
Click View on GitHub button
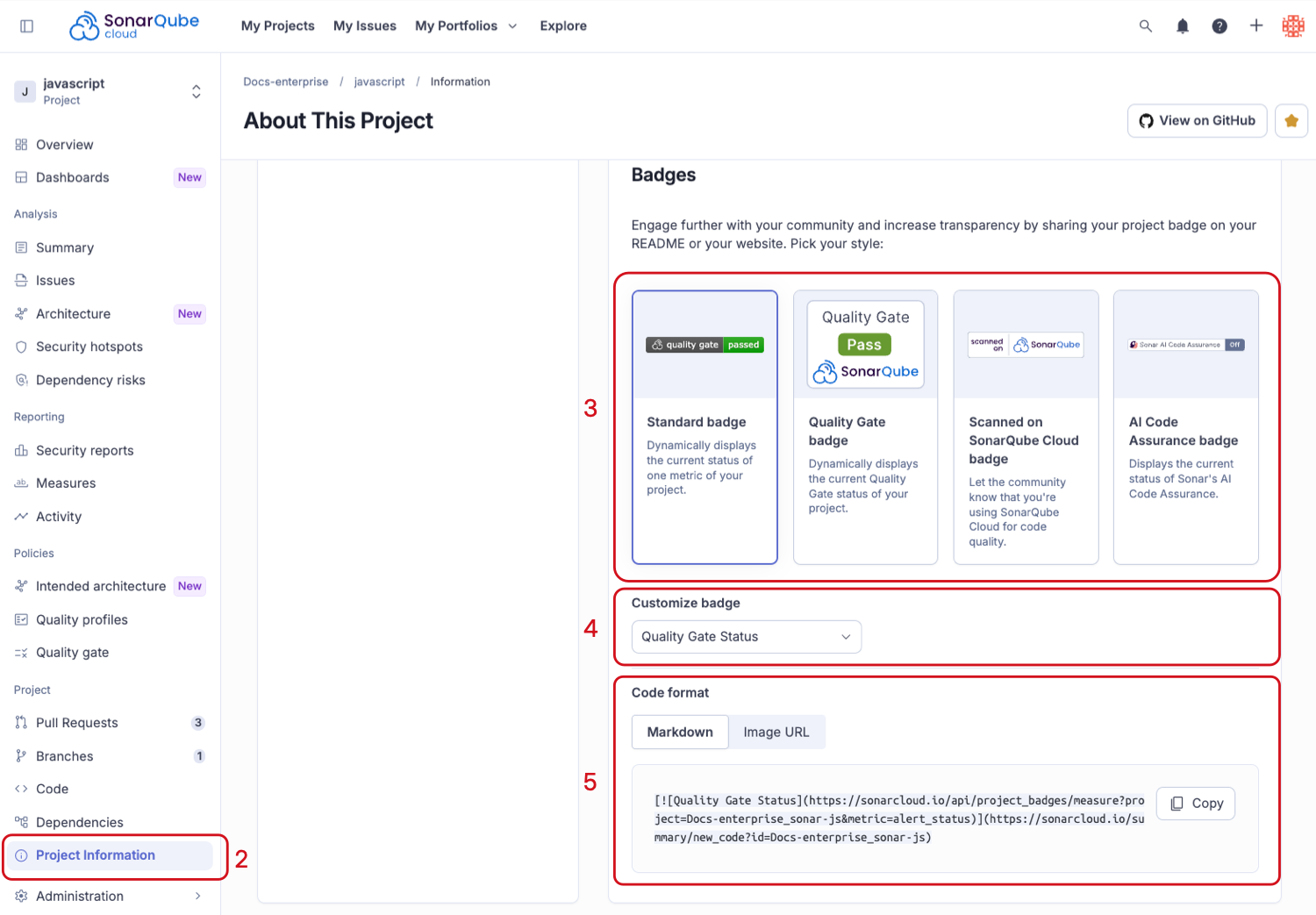[x=1198, y=121]
